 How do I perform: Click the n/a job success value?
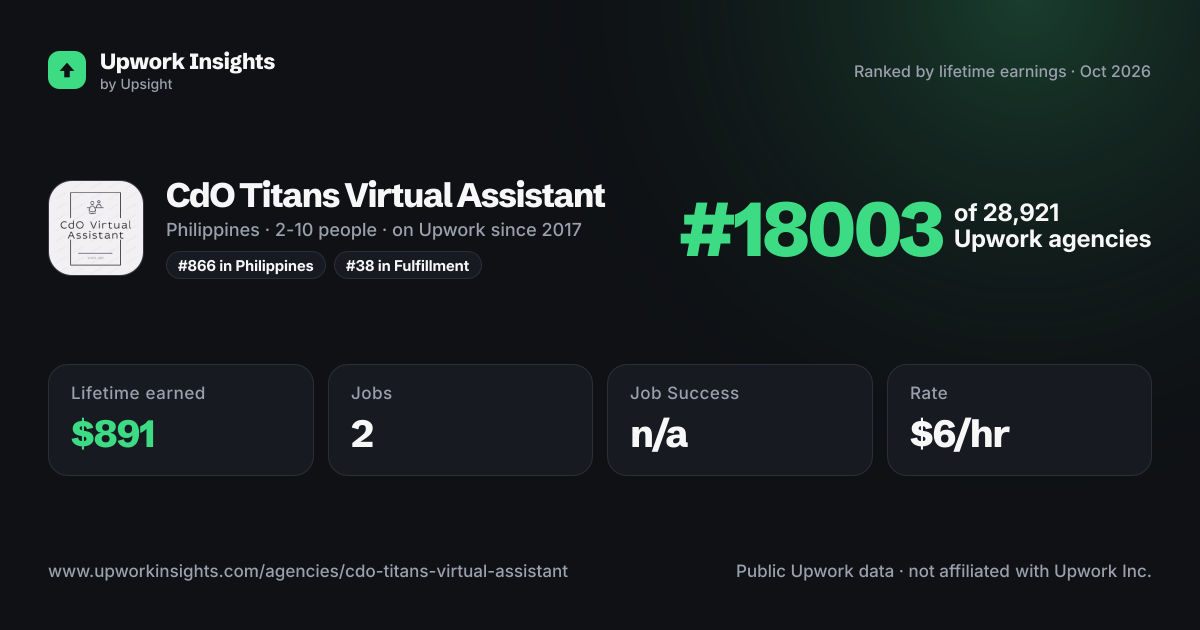659,434
